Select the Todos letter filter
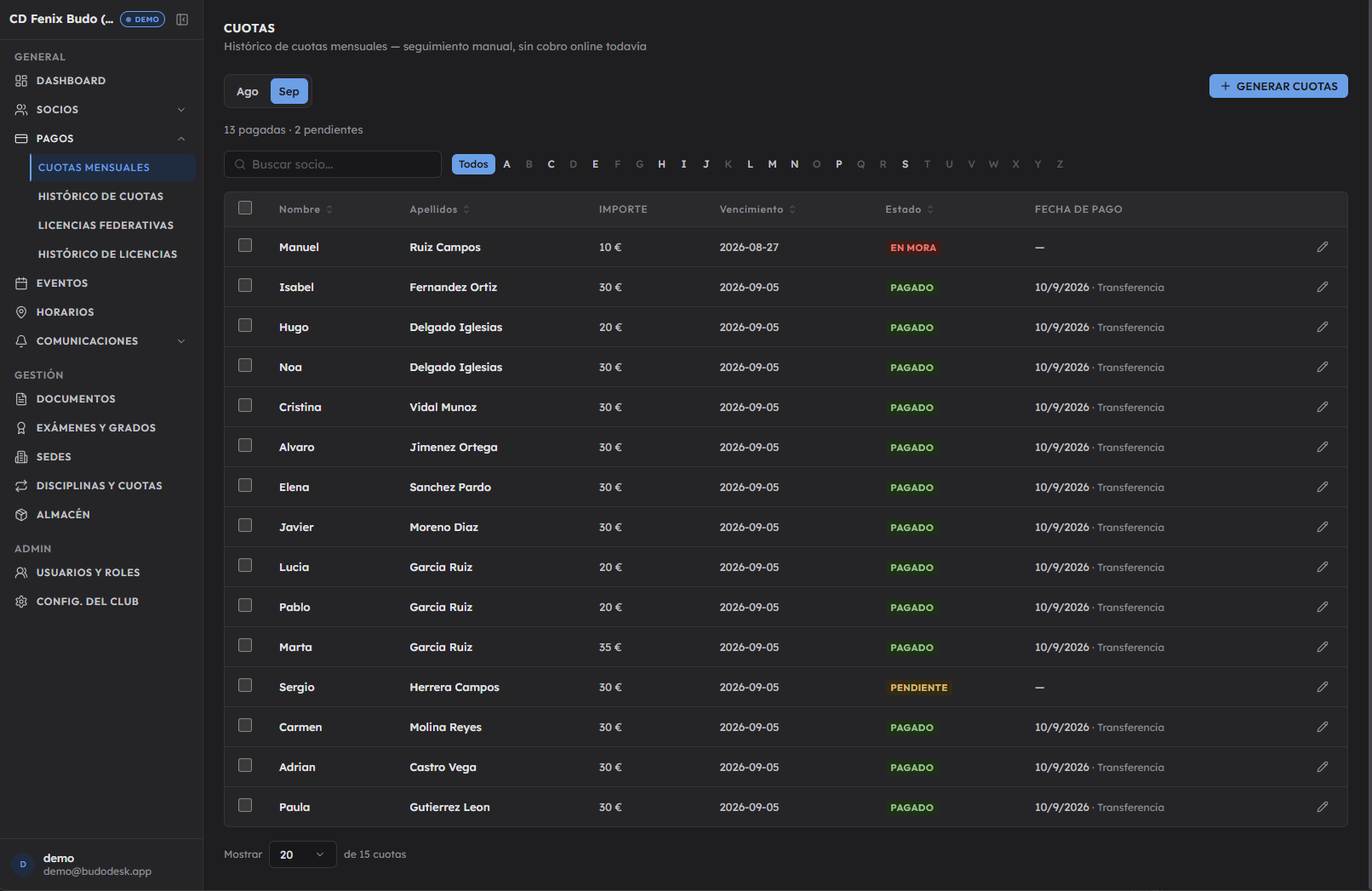The image size is (1372, 891). tap(473, 164)
